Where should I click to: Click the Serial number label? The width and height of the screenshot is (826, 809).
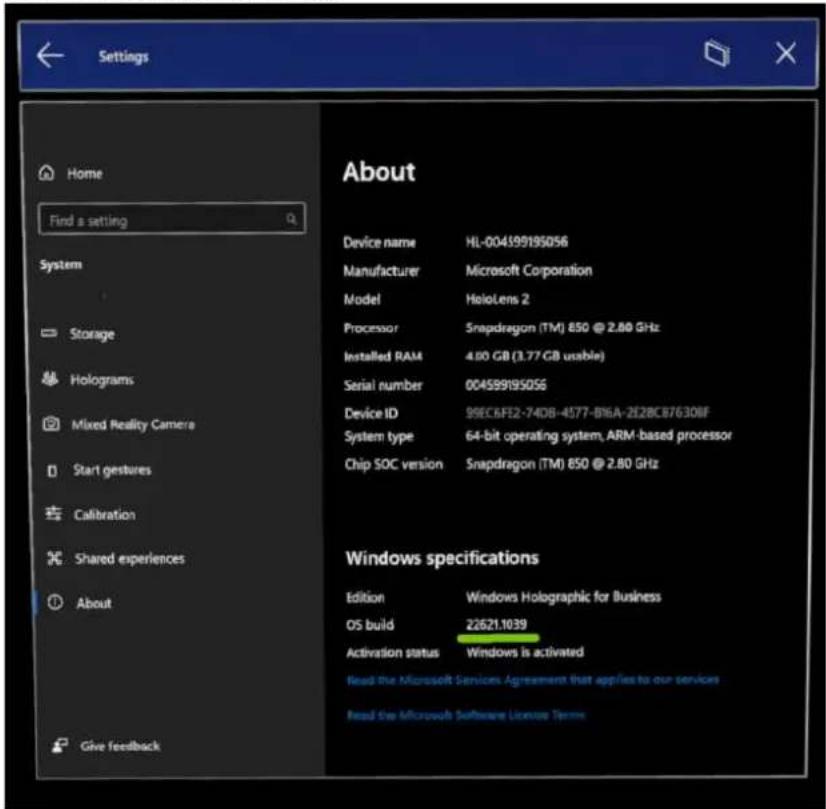383,386
